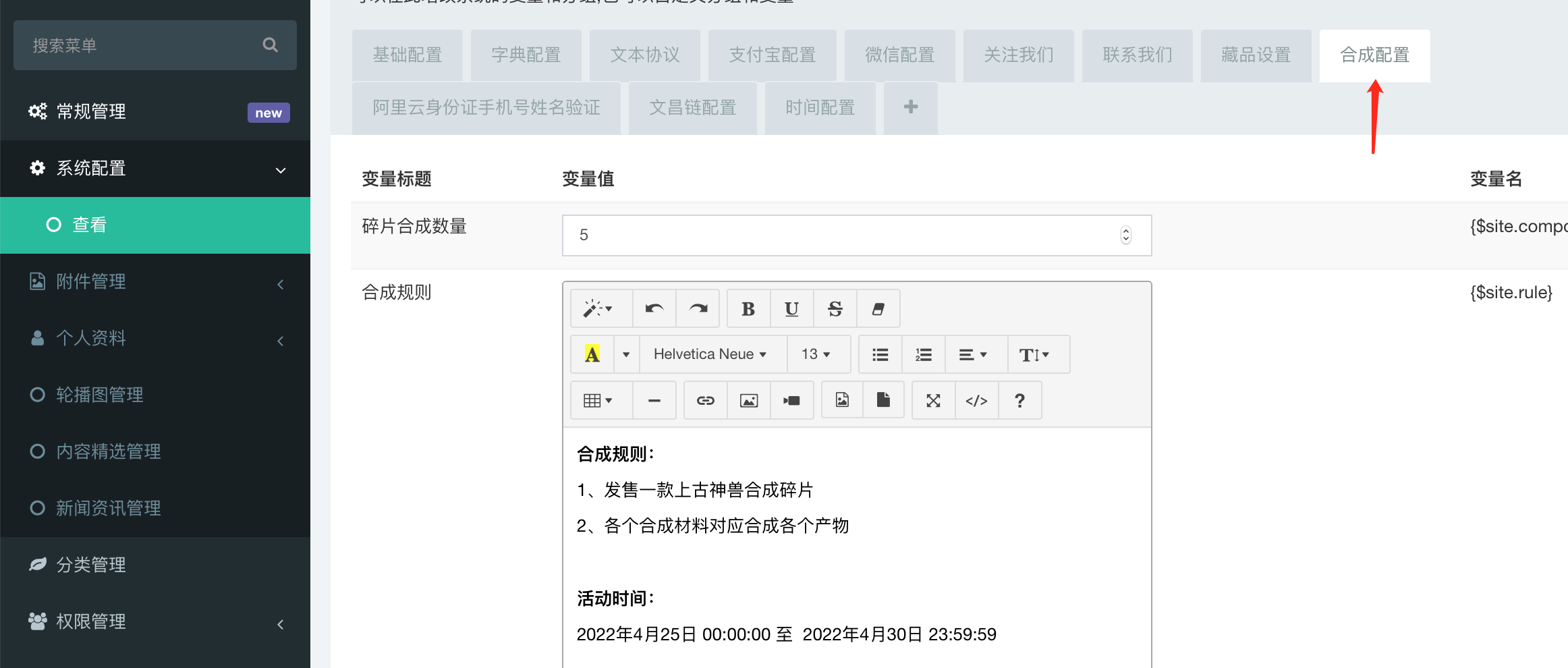Viewport: 1568px width, 668px height.
Task: Go to the 微信配置 tab
Action: pos(900,55)
